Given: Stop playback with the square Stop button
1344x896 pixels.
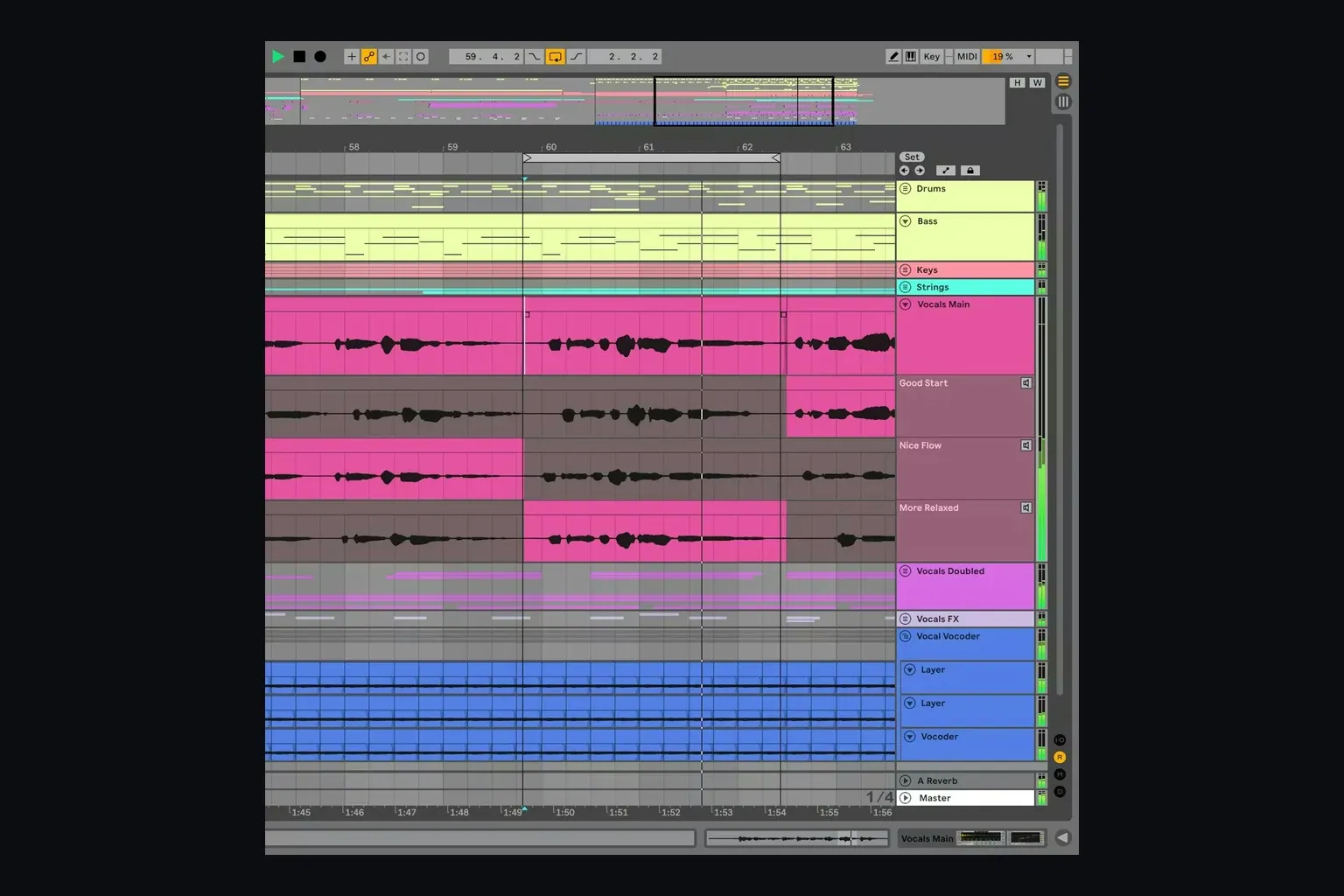Looking at the screenshot, I should point(299,57).
